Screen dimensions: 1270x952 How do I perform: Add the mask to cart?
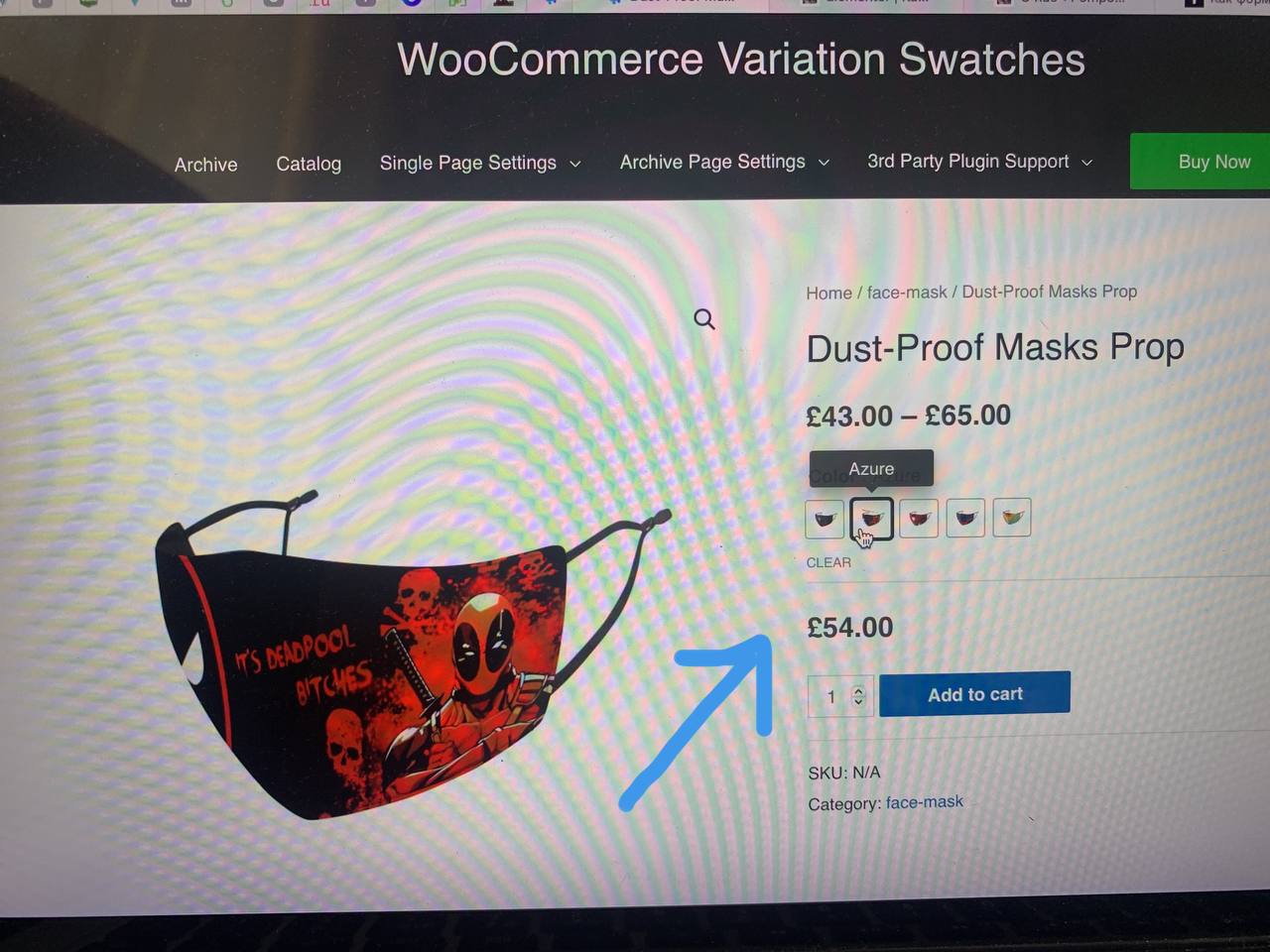pyautogui.click(x=974, y=694)
